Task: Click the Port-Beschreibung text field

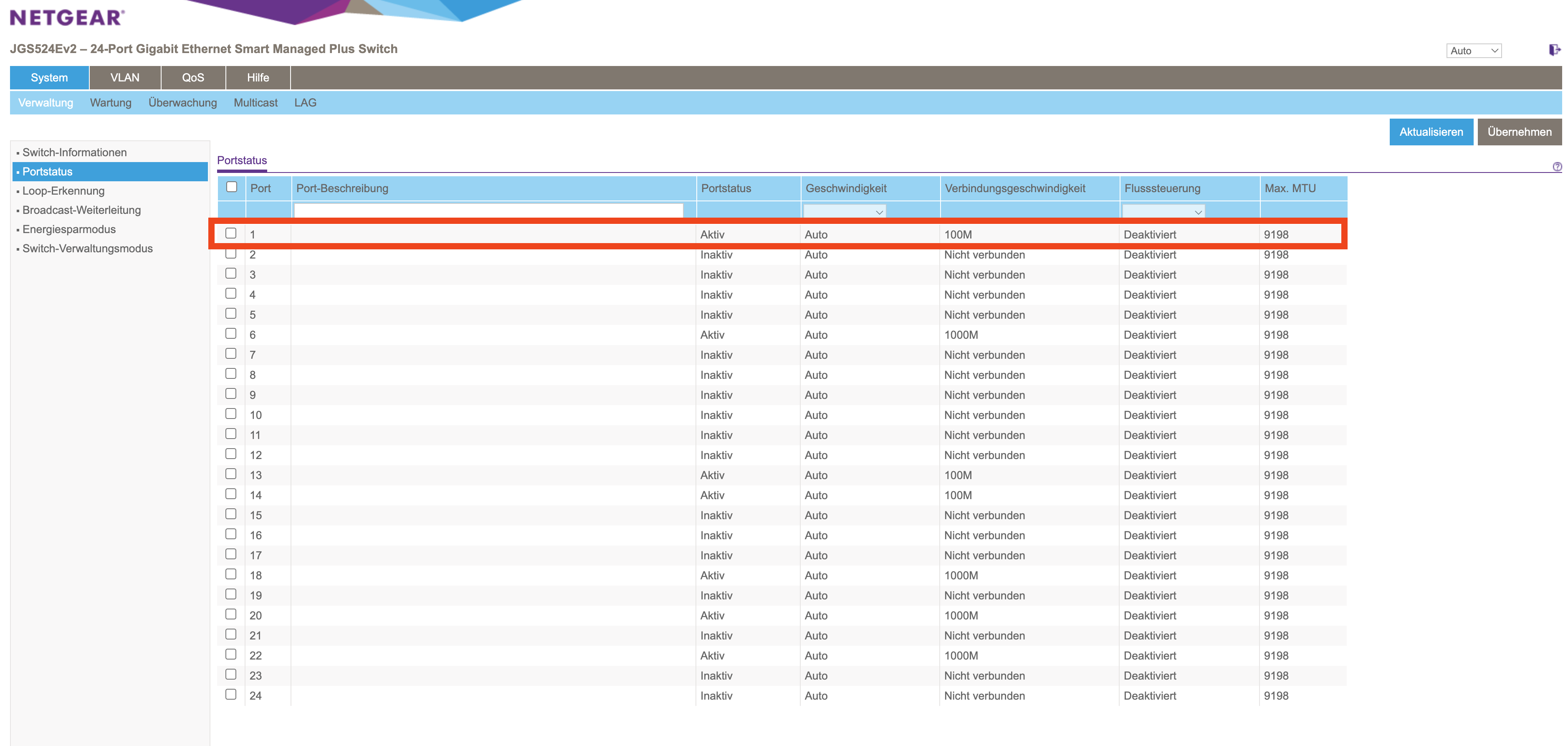Action: click(x=488, y=210)
